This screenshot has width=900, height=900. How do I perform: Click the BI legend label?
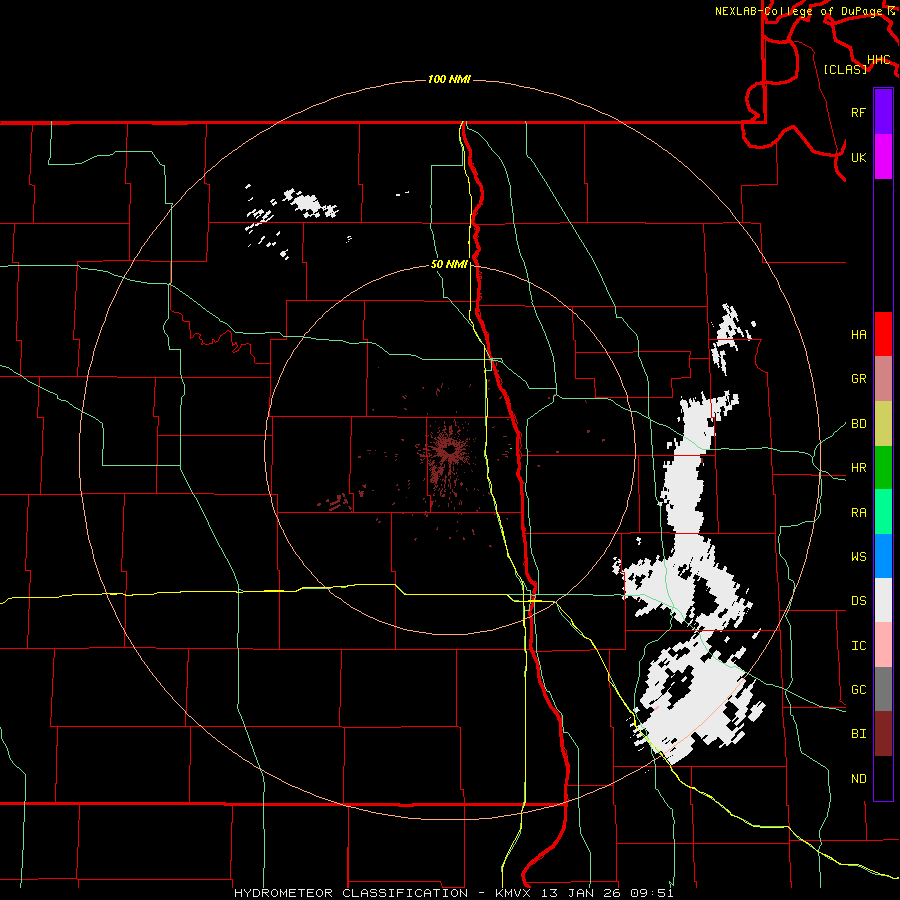(x=858, y=734)
